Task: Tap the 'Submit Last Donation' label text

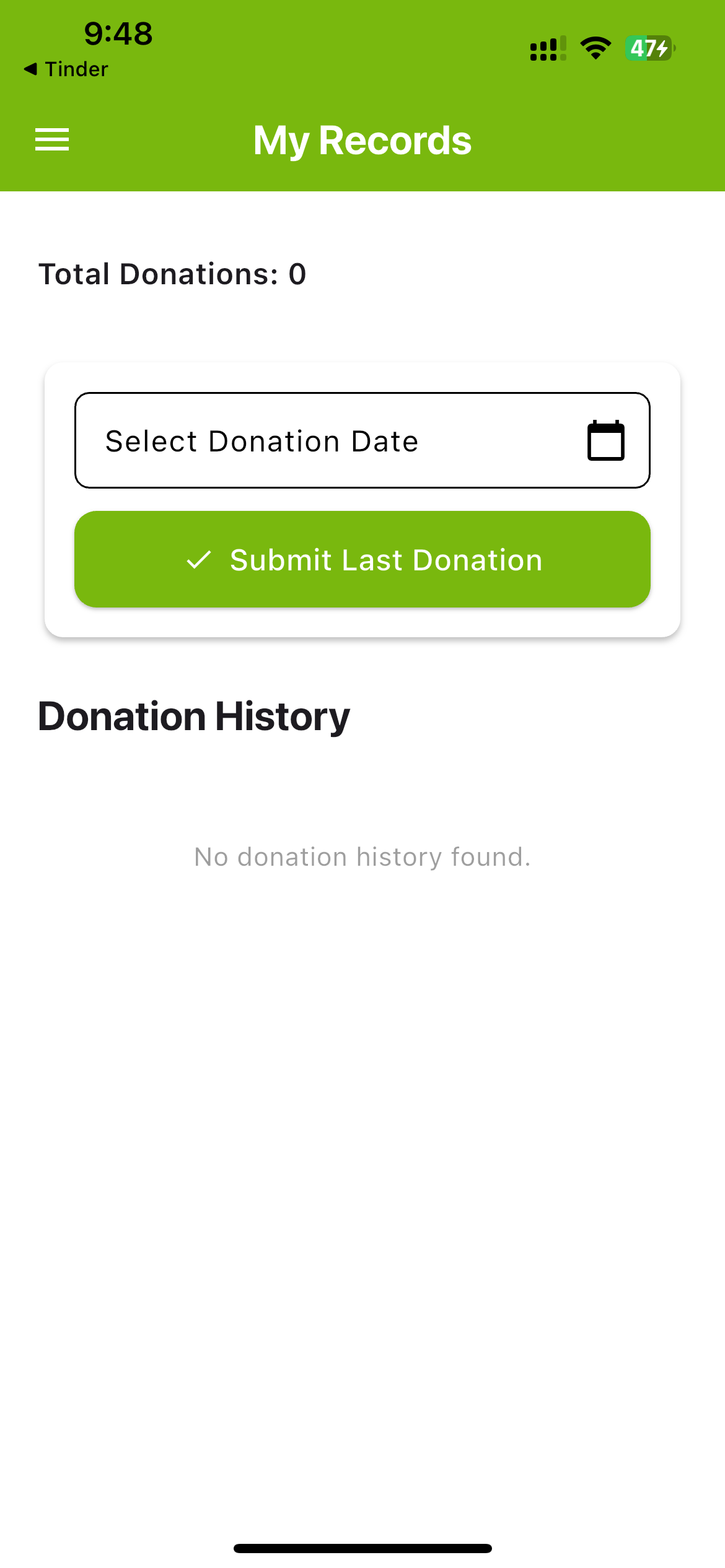Action: point(387,560)
